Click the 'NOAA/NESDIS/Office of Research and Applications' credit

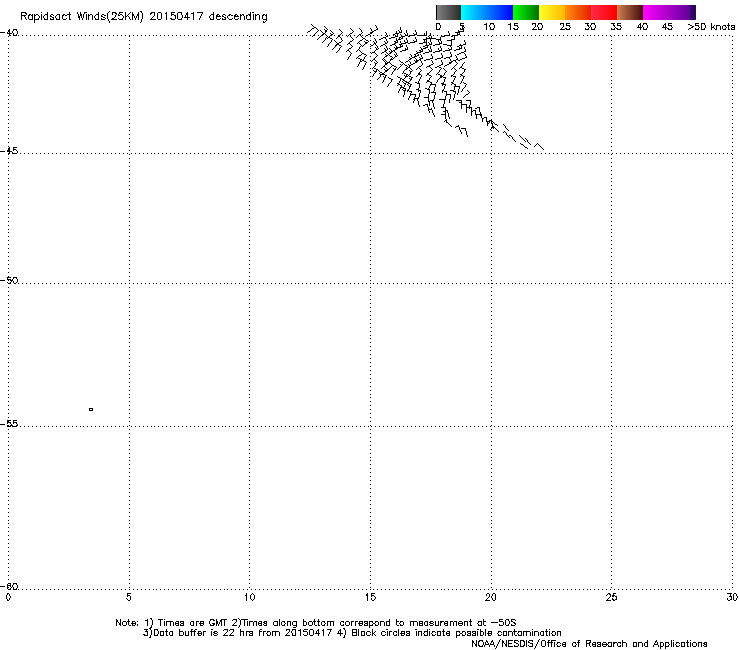(589, 644)
